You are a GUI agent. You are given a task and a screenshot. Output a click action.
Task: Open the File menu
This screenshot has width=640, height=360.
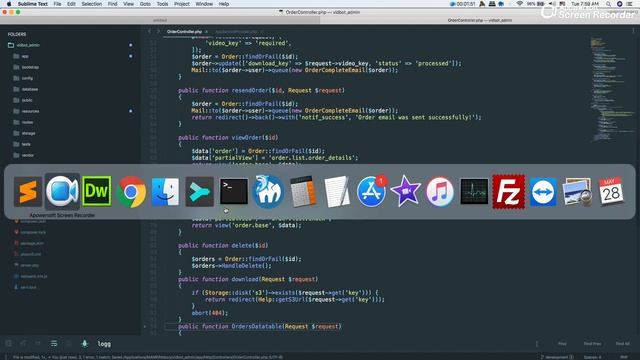pos(57,4)
